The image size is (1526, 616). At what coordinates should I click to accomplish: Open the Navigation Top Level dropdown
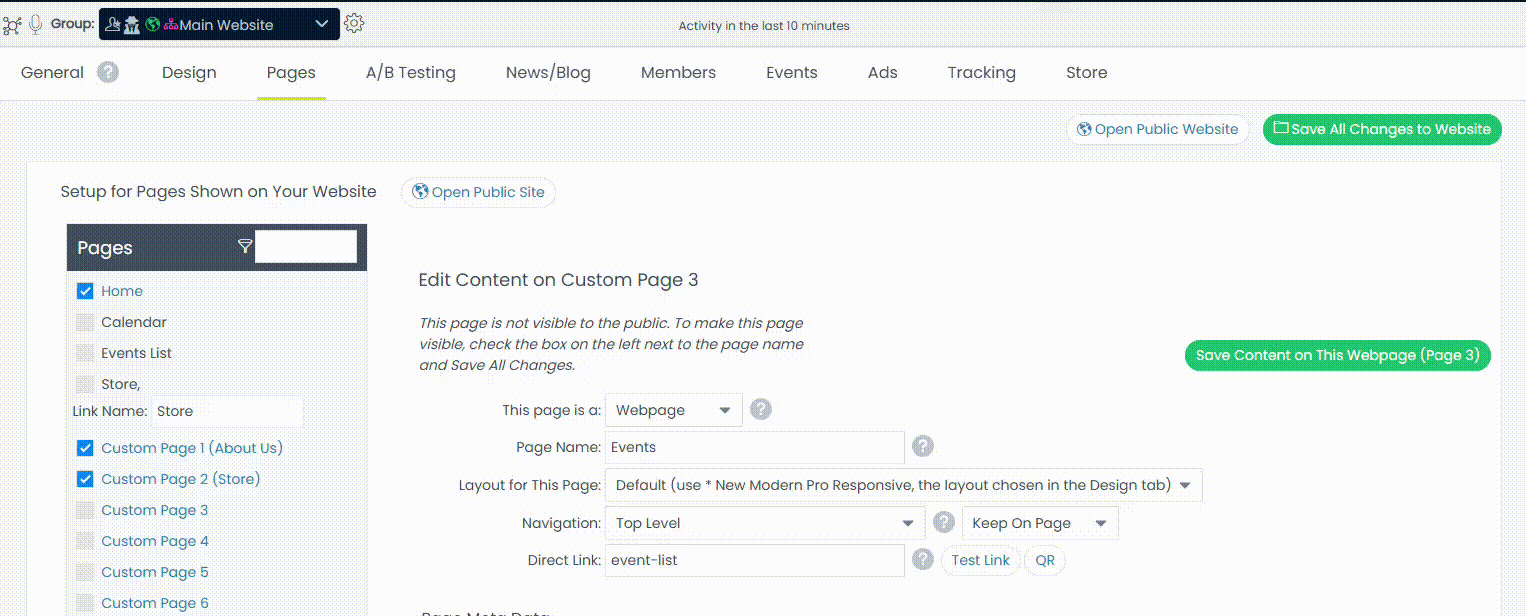764,523
